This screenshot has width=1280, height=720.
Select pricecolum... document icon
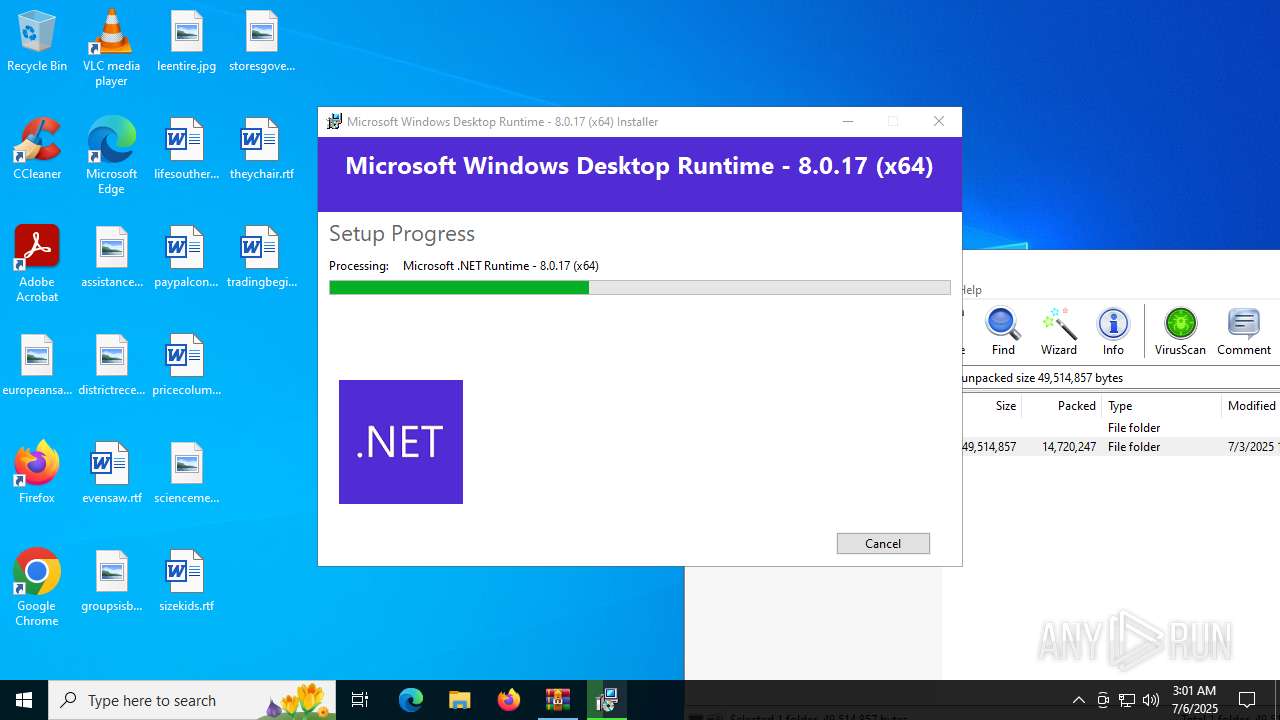(186, 366)
